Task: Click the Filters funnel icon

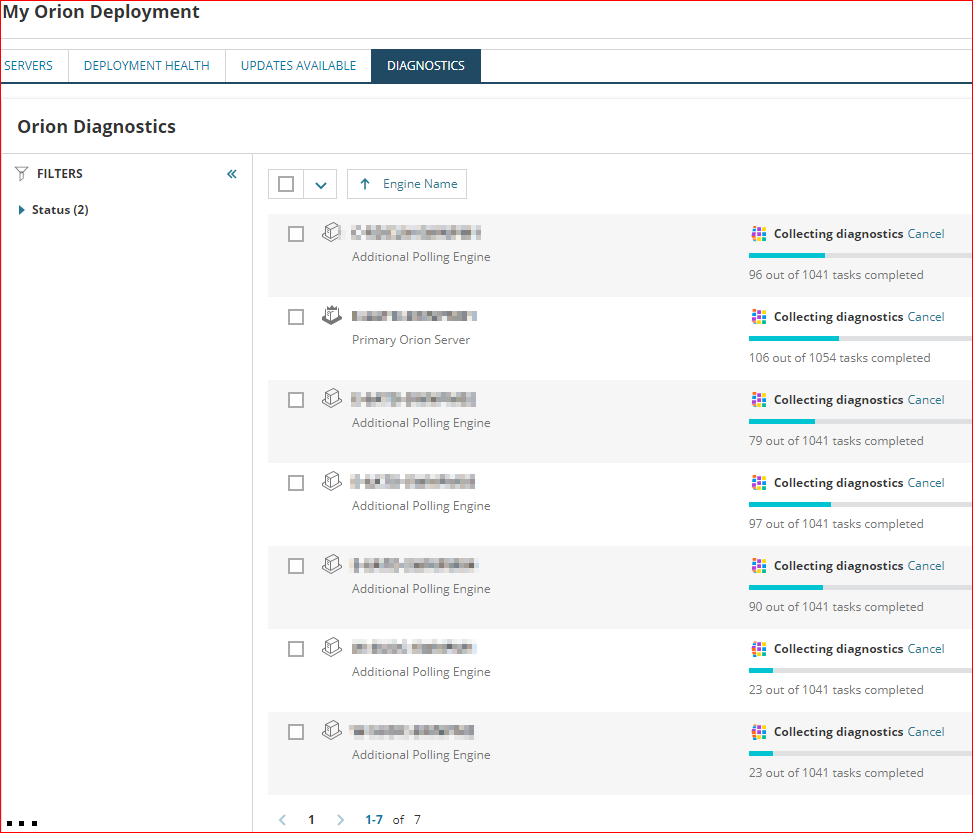Action: (22, 174)
